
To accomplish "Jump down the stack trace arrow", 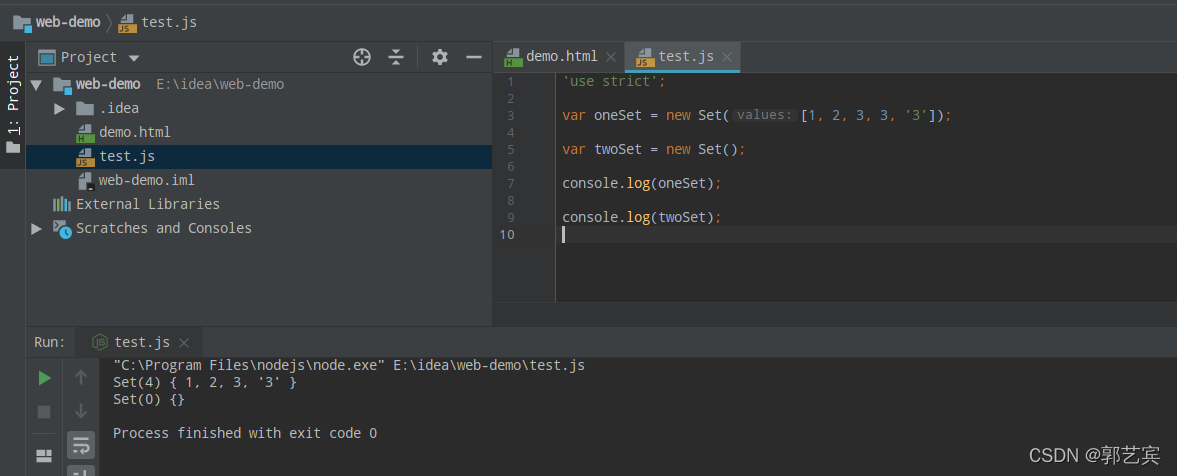I will point(81,411).
